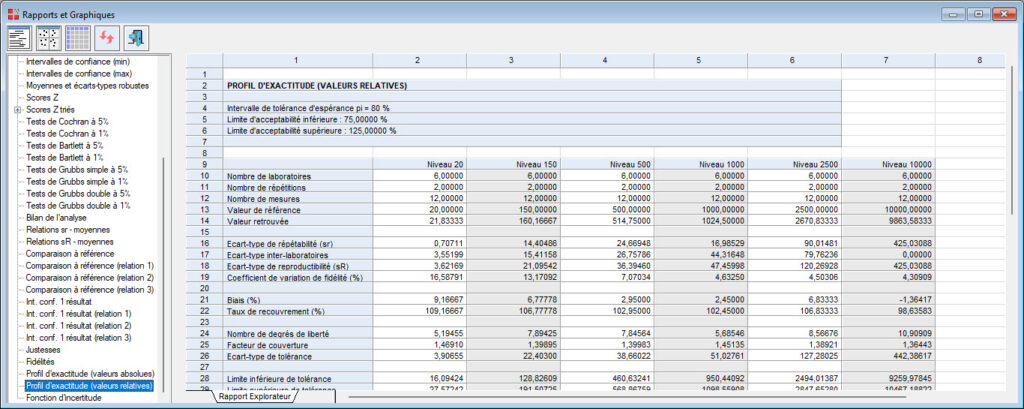
Task: Click the blue grid table toolbar icon
Action: point(77,38)
